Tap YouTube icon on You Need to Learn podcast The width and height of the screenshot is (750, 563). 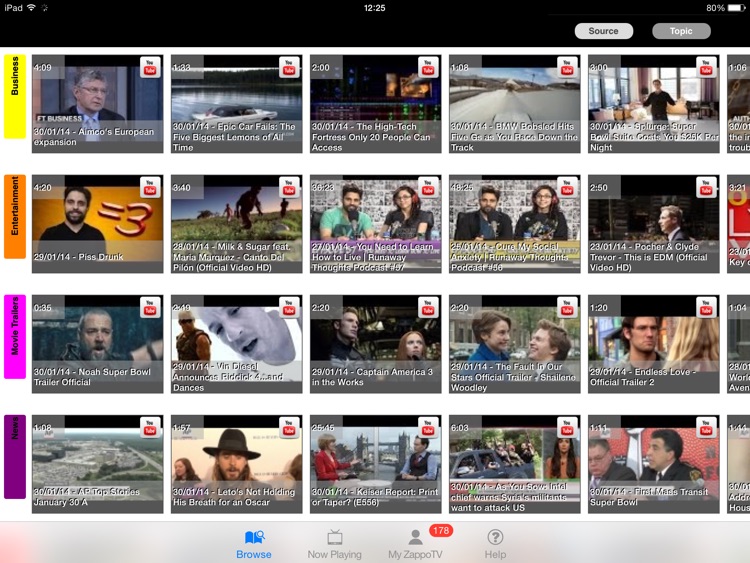point(428,188)
